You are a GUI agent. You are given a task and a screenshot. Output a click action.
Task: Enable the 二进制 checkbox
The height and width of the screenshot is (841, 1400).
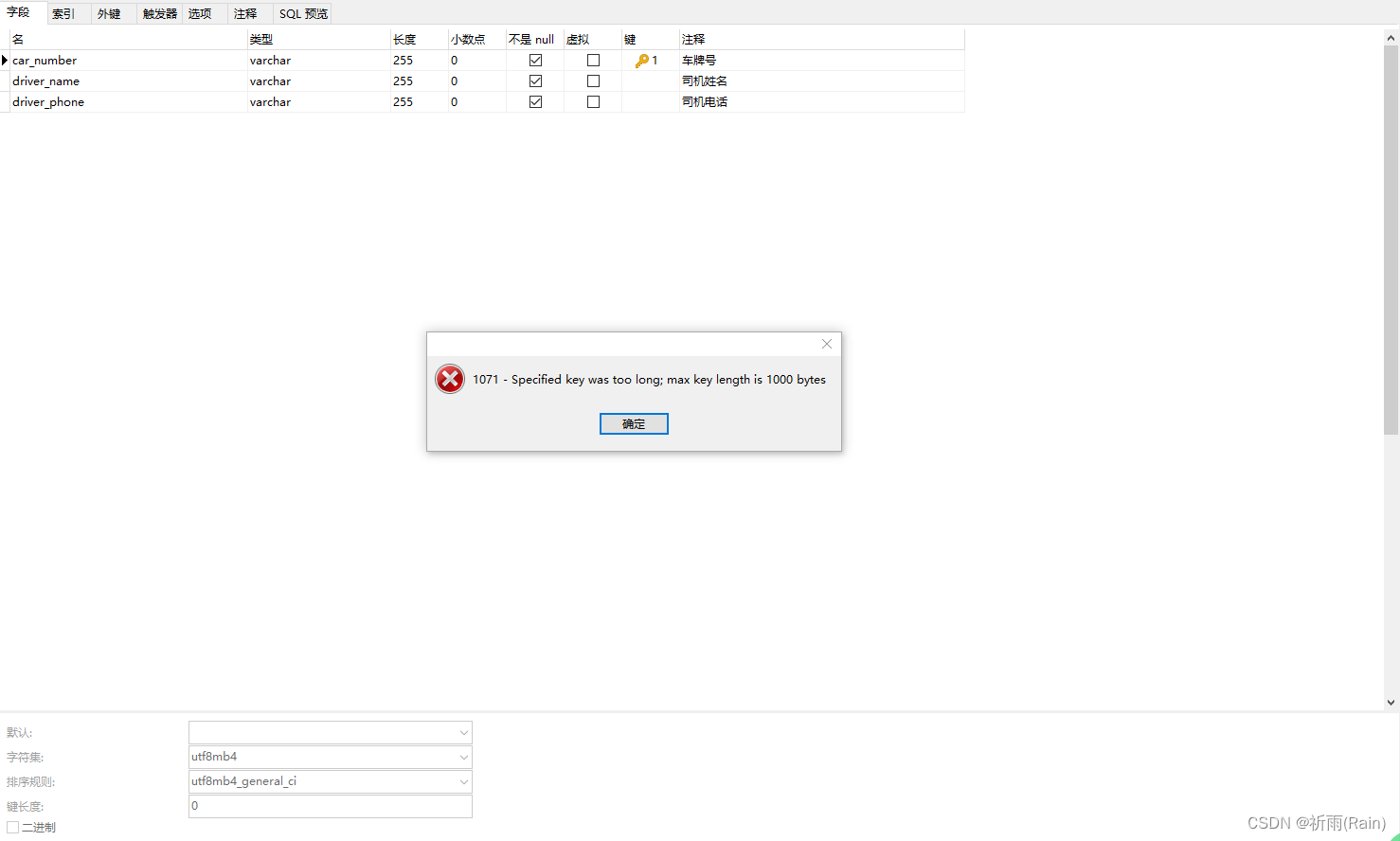[13, 828]
